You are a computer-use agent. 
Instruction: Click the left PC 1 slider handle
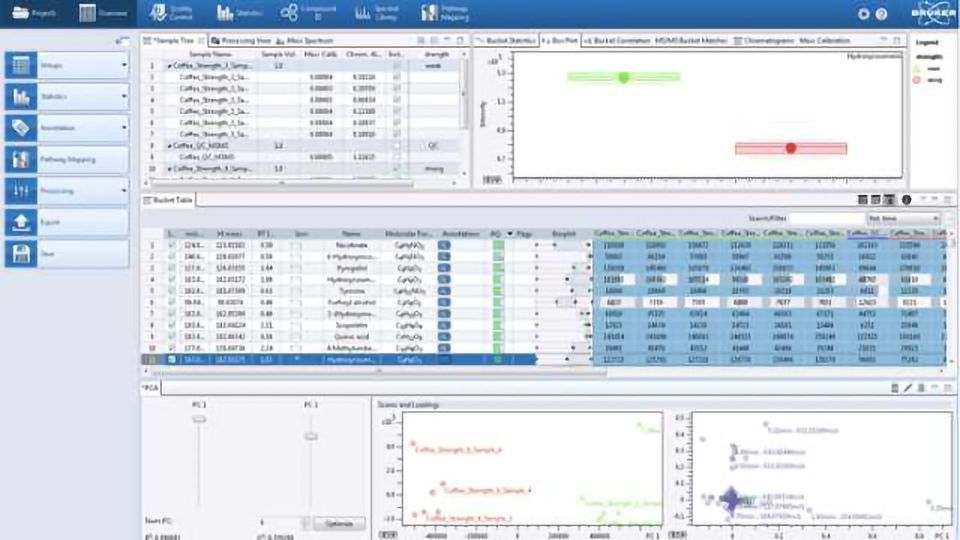199,419
